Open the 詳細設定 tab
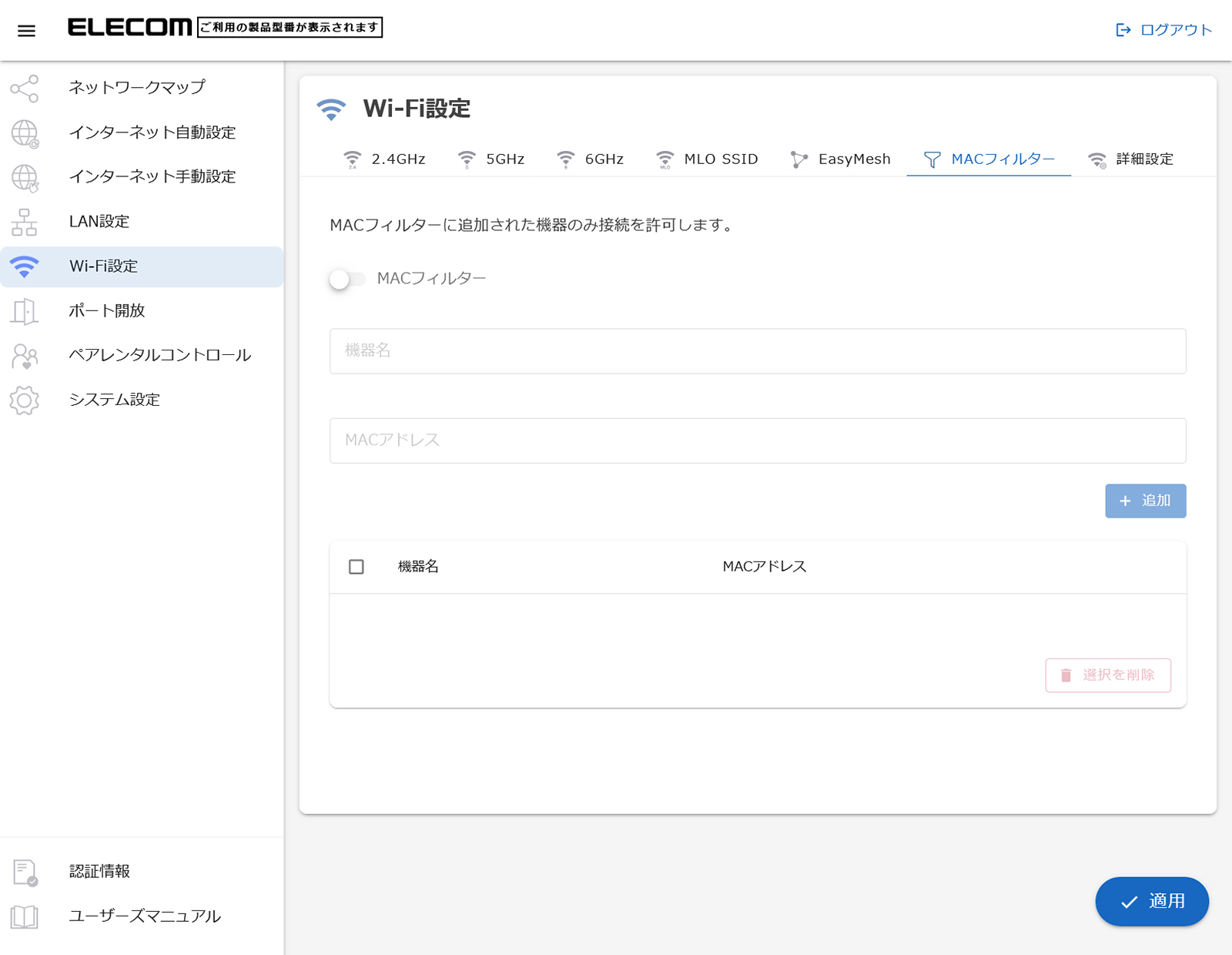Viewport: 1232px width, 955px height. tap(1130, 159)
